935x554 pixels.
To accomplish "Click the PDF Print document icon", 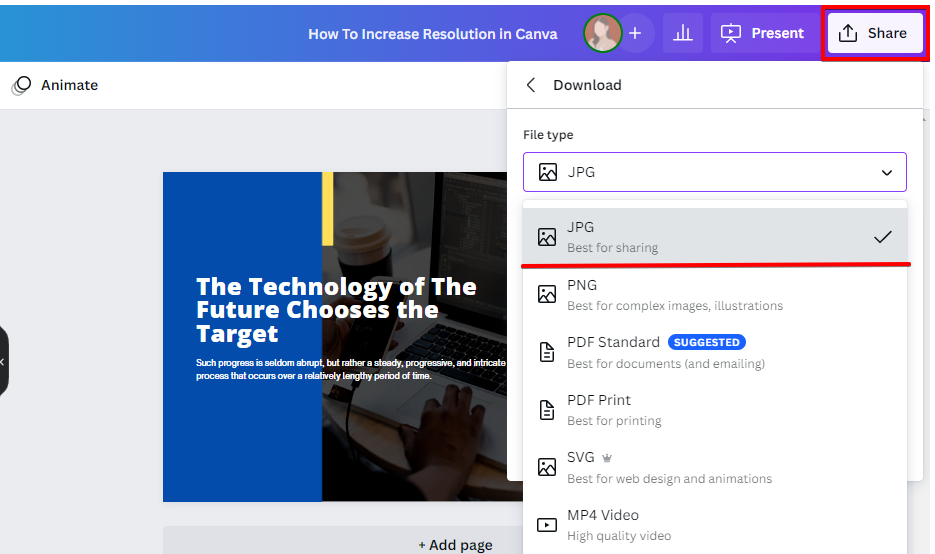I will [546, 409].
